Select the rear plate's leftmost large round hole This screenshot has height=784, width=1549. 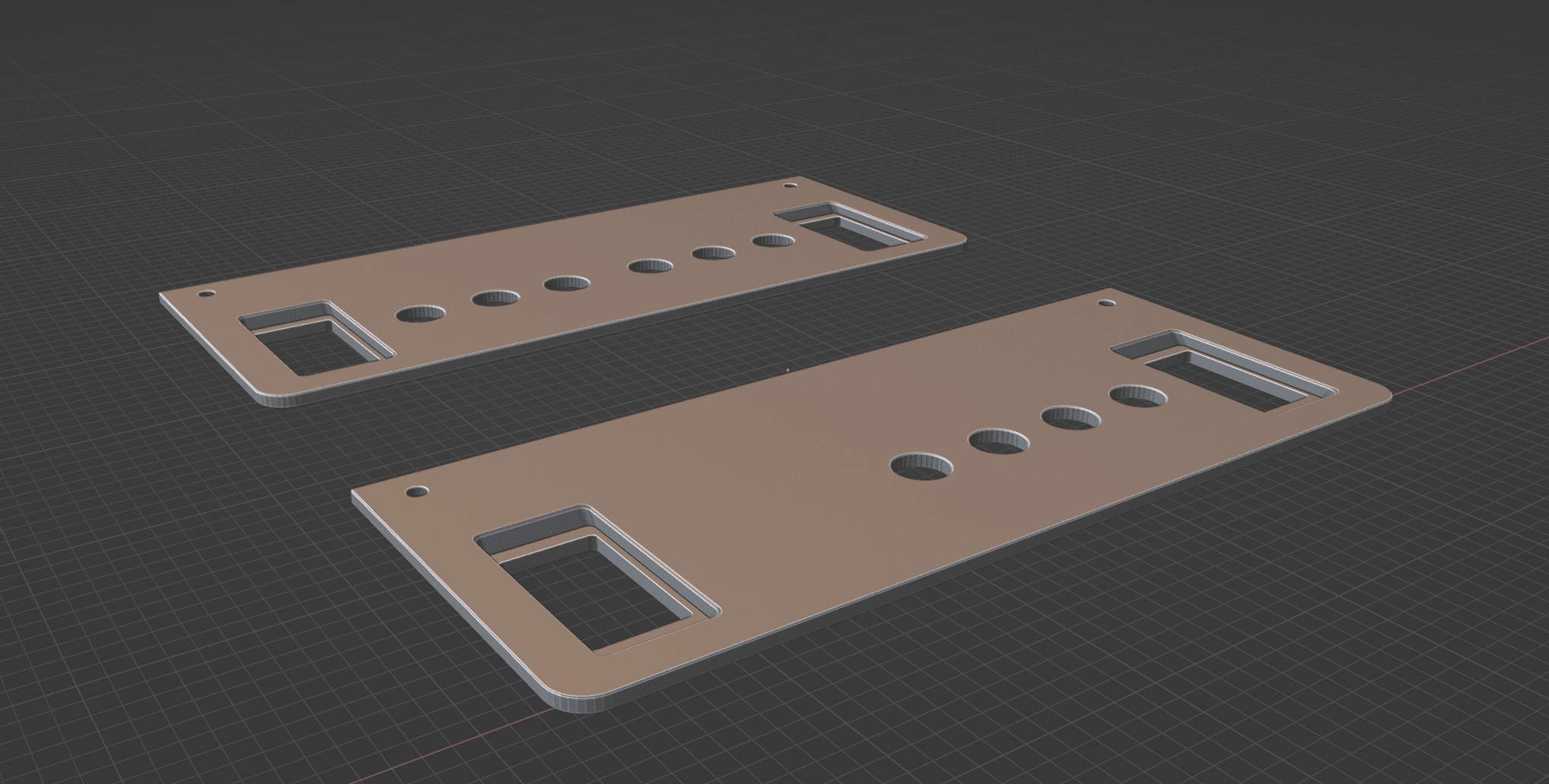coord(421,313)
